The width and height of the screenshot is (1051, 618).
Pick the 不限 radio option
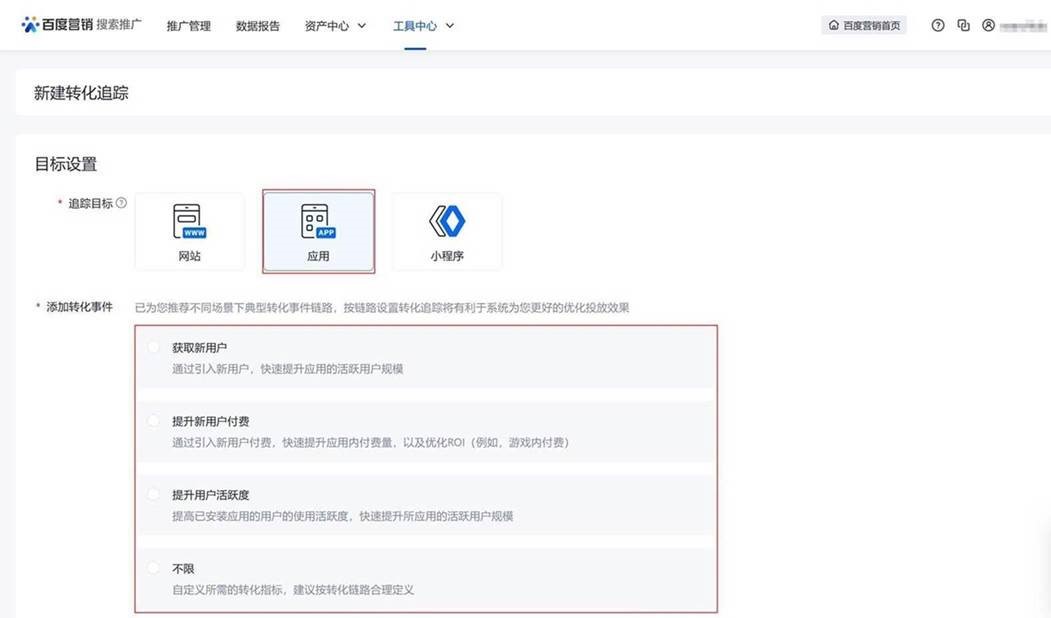point(153,568)
